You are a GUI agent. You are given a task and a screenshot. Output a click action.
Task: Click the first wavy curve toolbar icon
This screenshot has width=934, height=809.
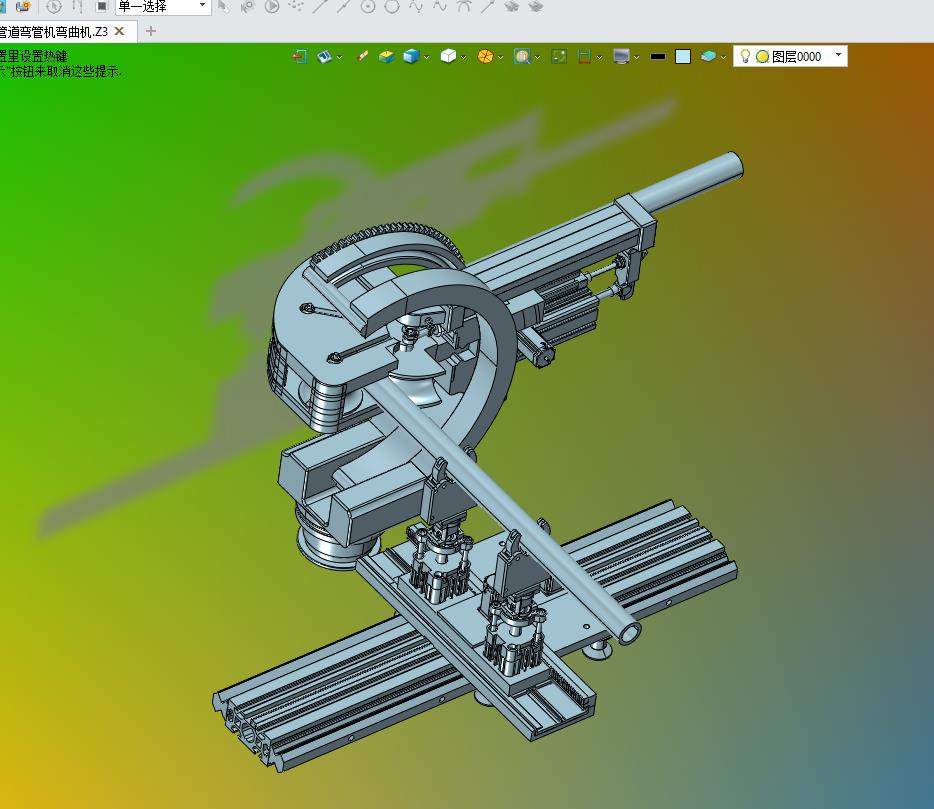pyautogui.click(x=416, y=7)
